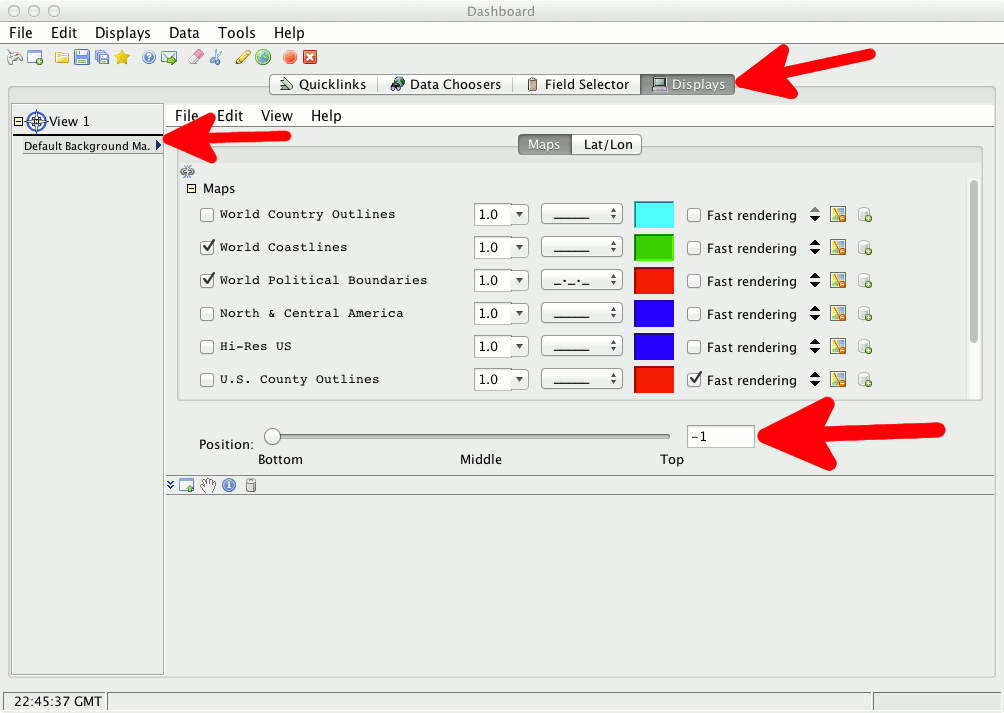Disable Fast rendering for U.S. County Outlines

[x=694, y=380]
